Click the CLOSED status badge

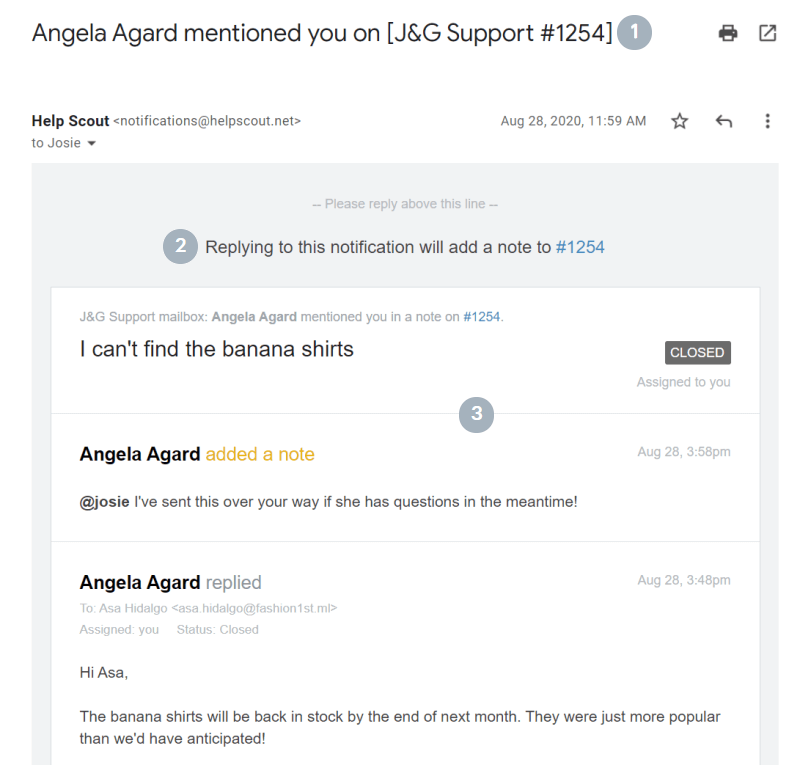point(697,352)
